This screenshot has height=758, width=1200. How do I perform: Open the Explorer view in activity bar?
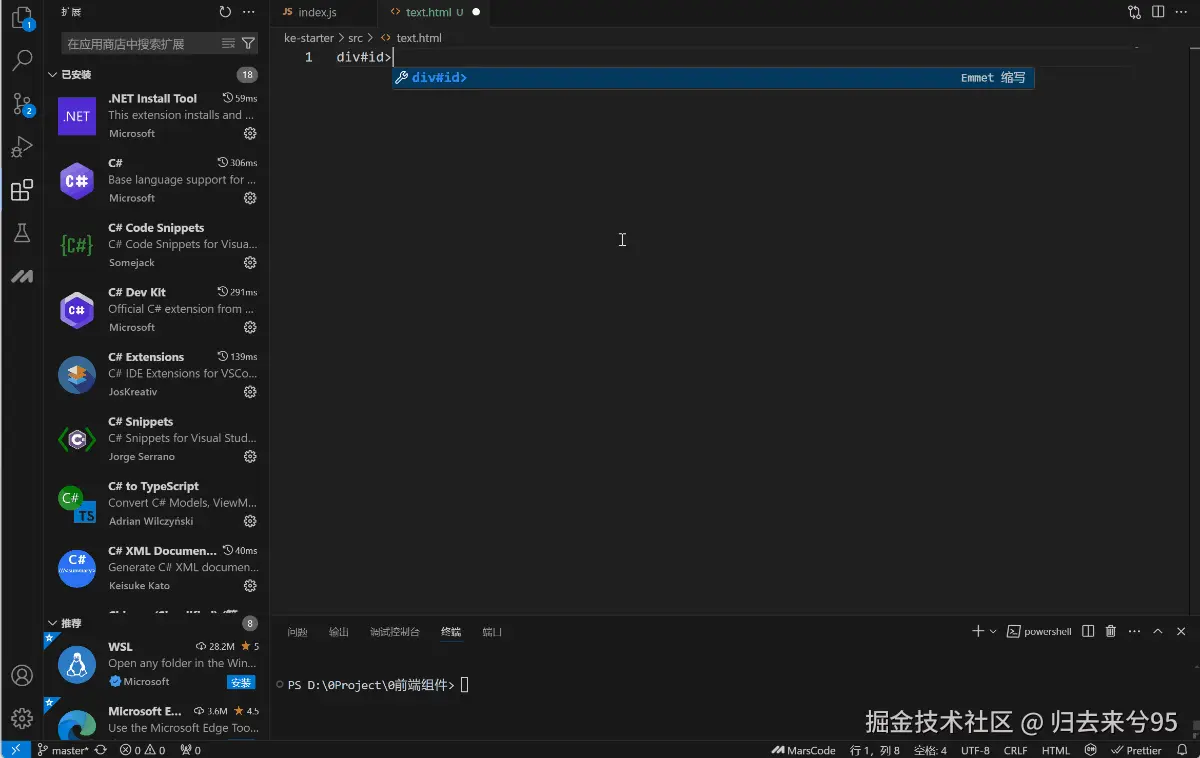coord(22,17)
